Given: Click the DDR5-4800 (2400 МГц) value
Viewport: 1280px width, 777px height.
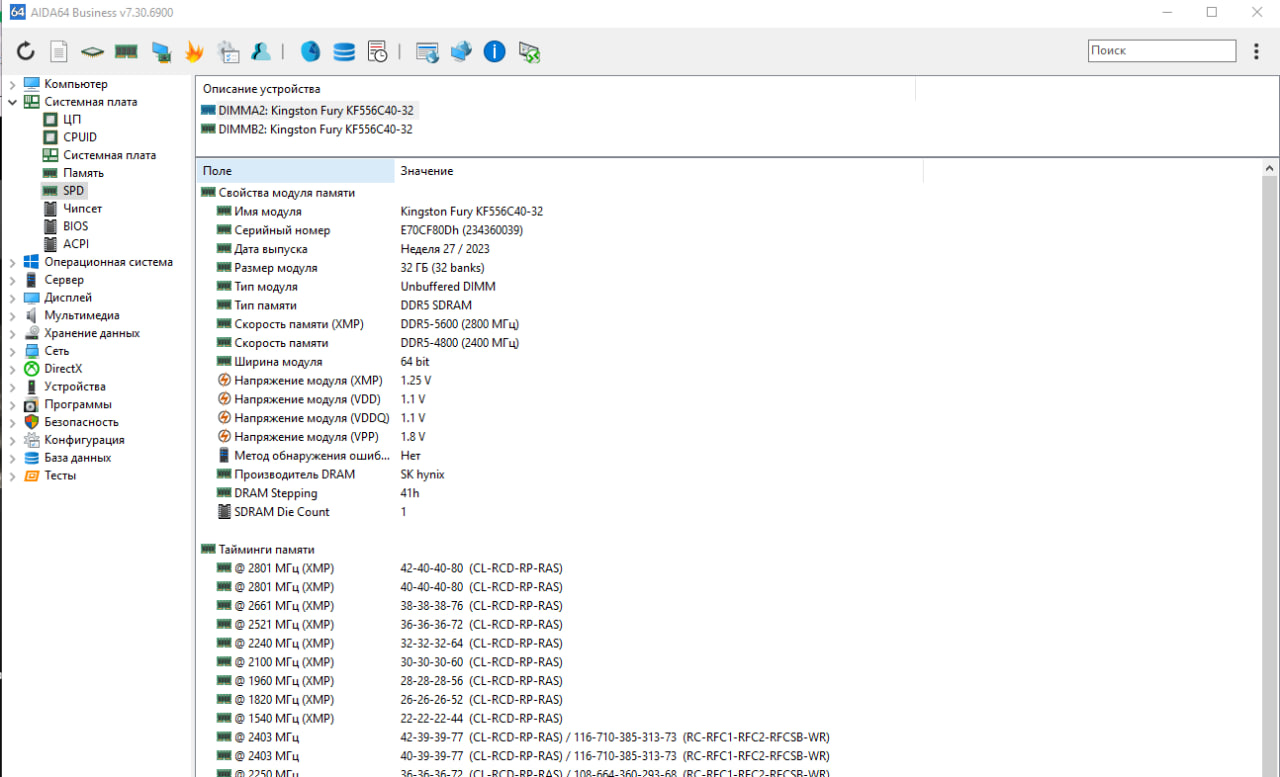Looking at the screenshot, I should coord(460,343).
